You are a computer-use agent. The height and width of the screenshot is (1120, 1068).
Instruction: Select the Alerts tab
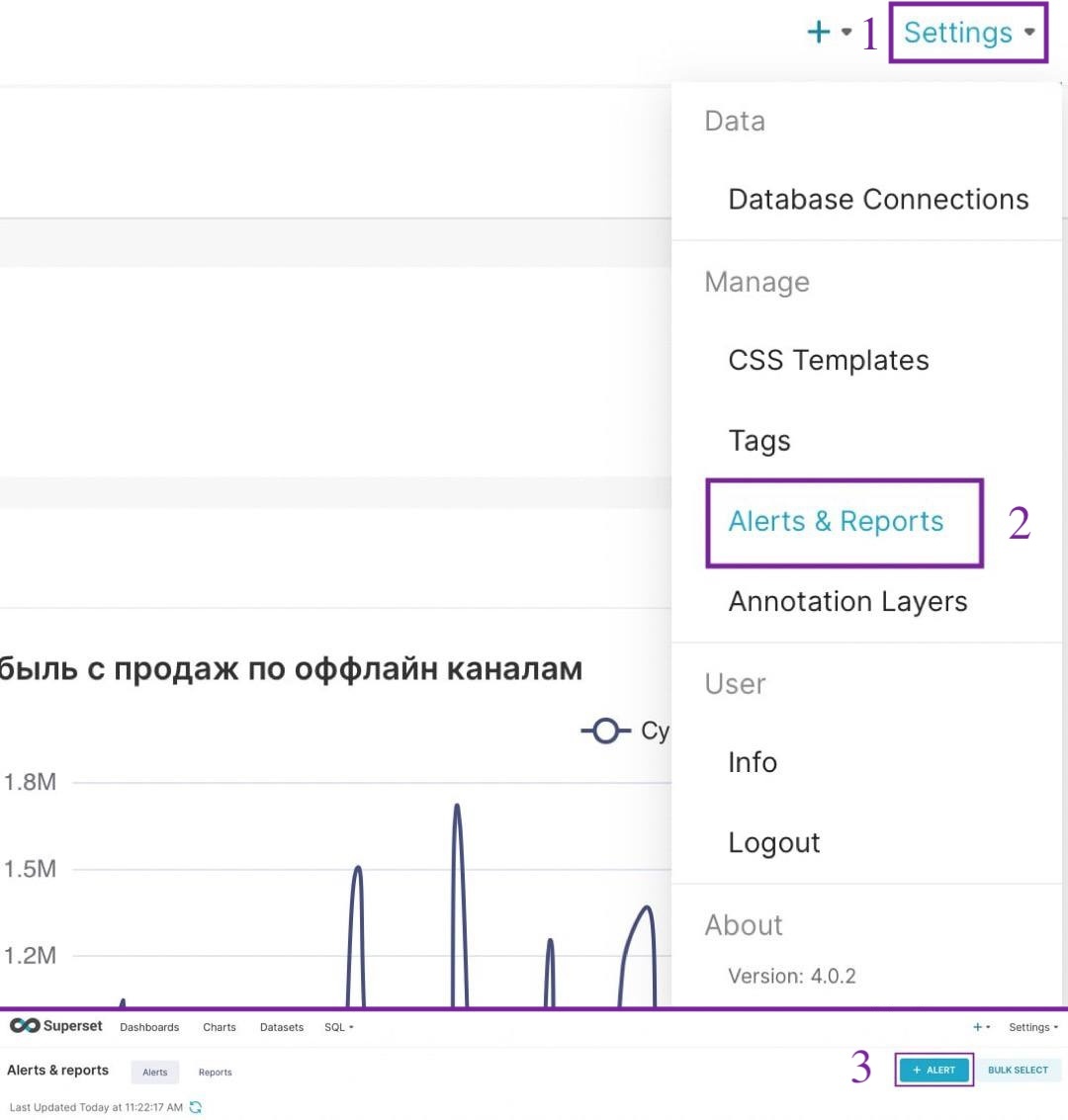point(155,1072)
